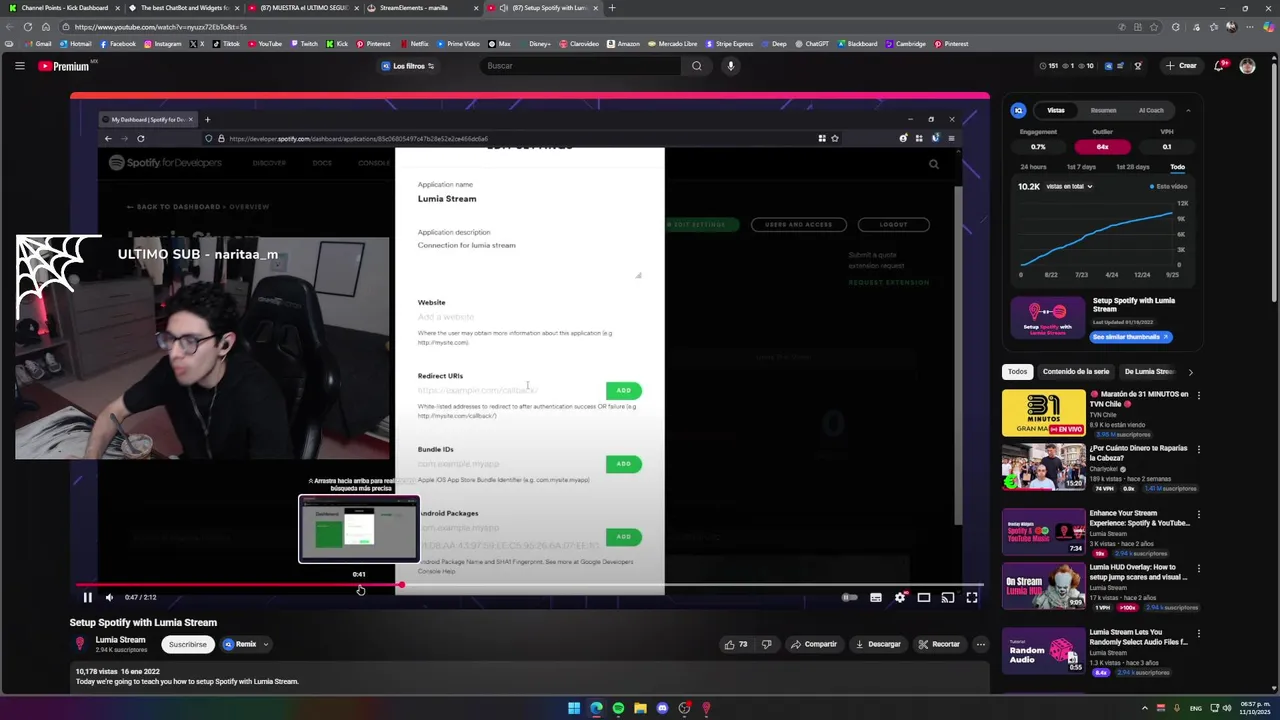1280x720 pixels.
Task: Collapse the stats panel with chevron
Action: pyautogui.click(x=1188, y=110)
